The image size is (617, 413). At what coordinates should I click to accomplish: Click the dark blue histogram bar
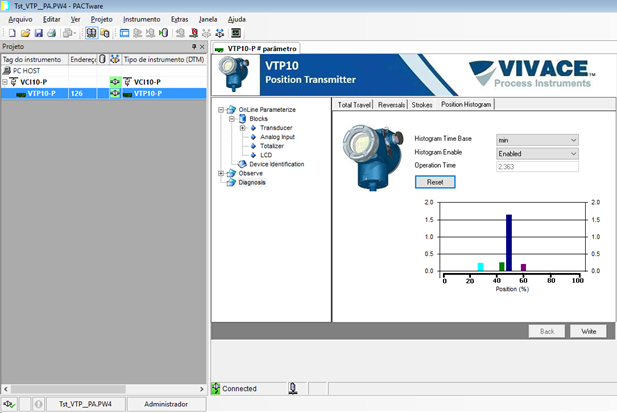(x=509, y=243)
